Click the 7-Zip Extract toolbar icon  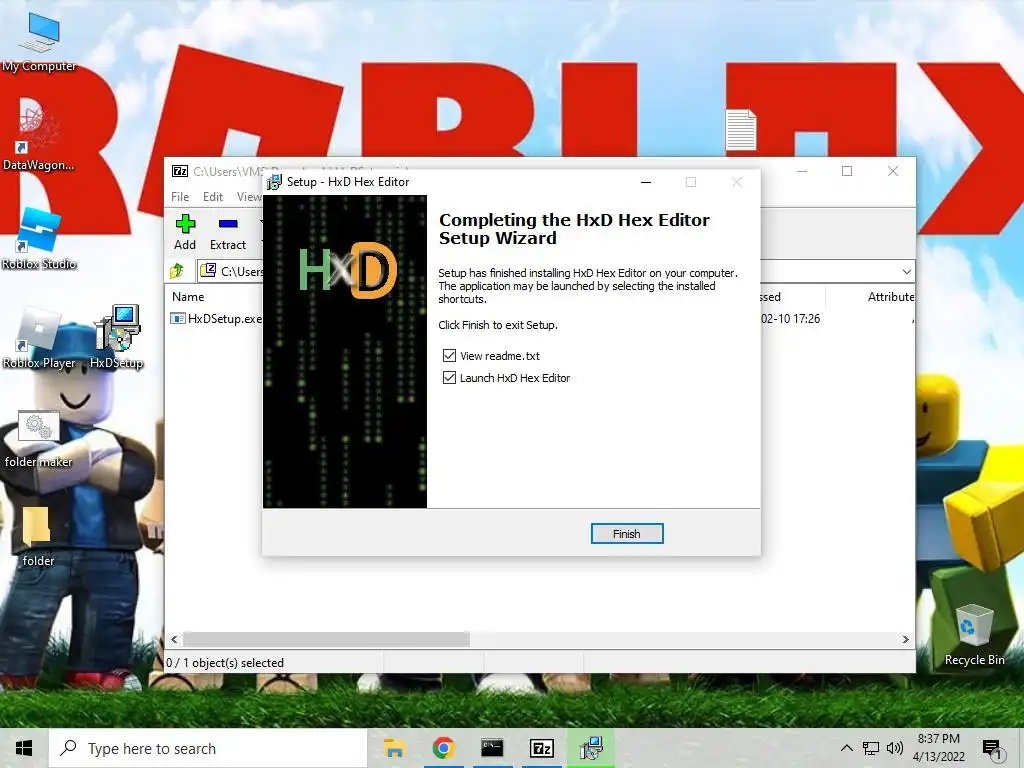pyautogui.click(x=227, y=232)
